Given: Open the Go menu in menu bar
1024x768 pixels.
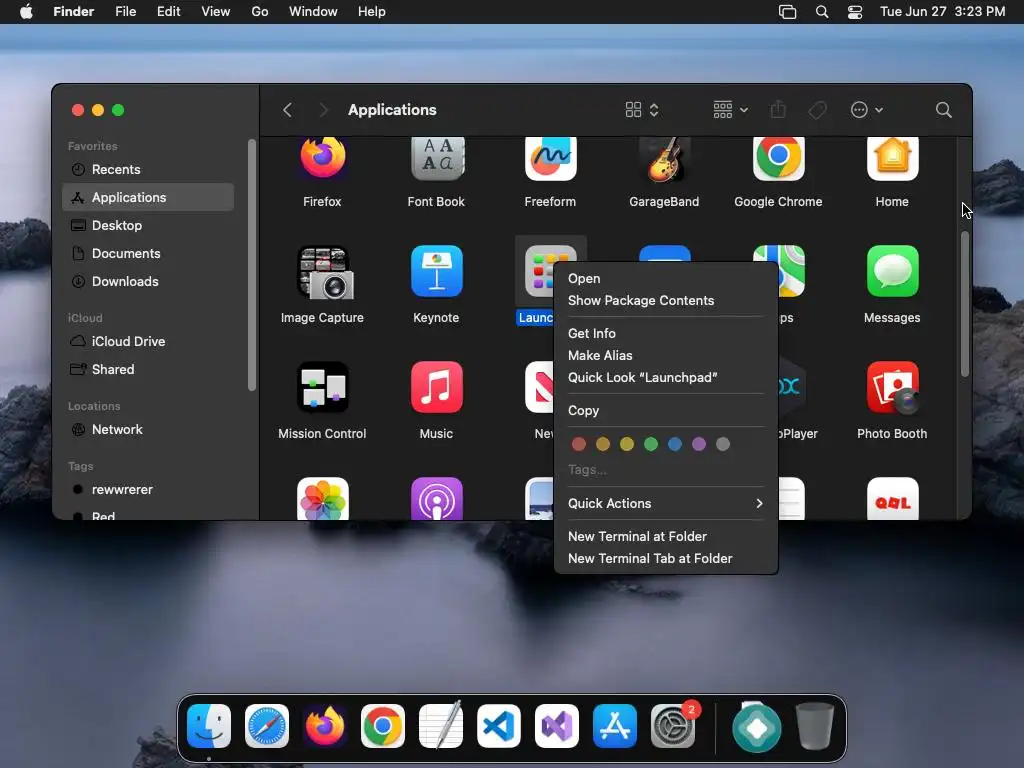Looking at the screenshot, I should 260,12.
